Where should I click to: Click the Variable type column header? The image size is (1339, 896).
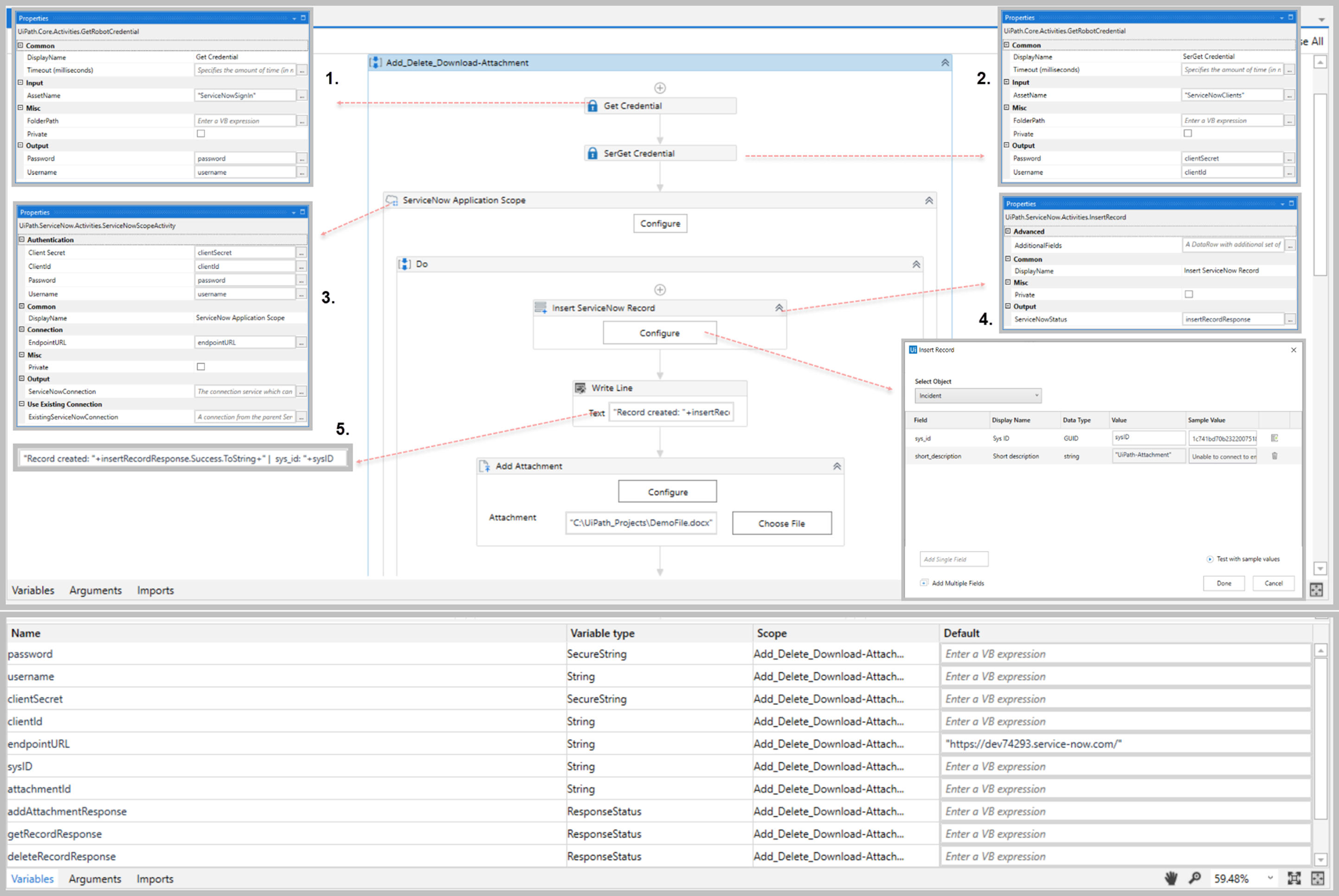[x=602, y=633]
